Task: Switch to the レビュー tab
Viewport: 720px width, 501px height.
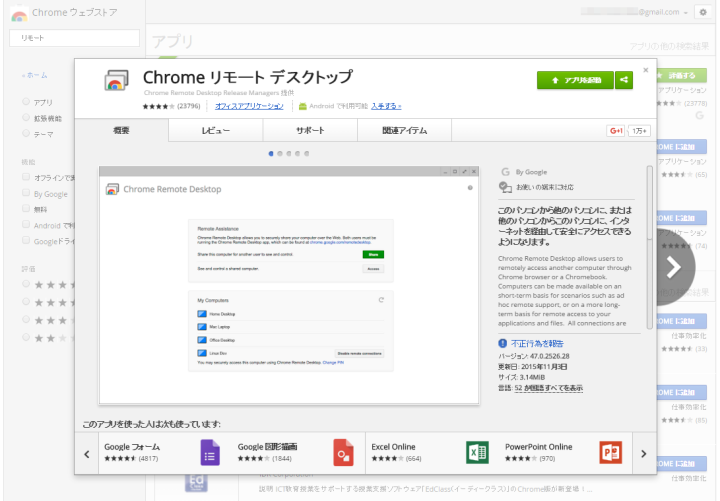Action: coord(216,131)
